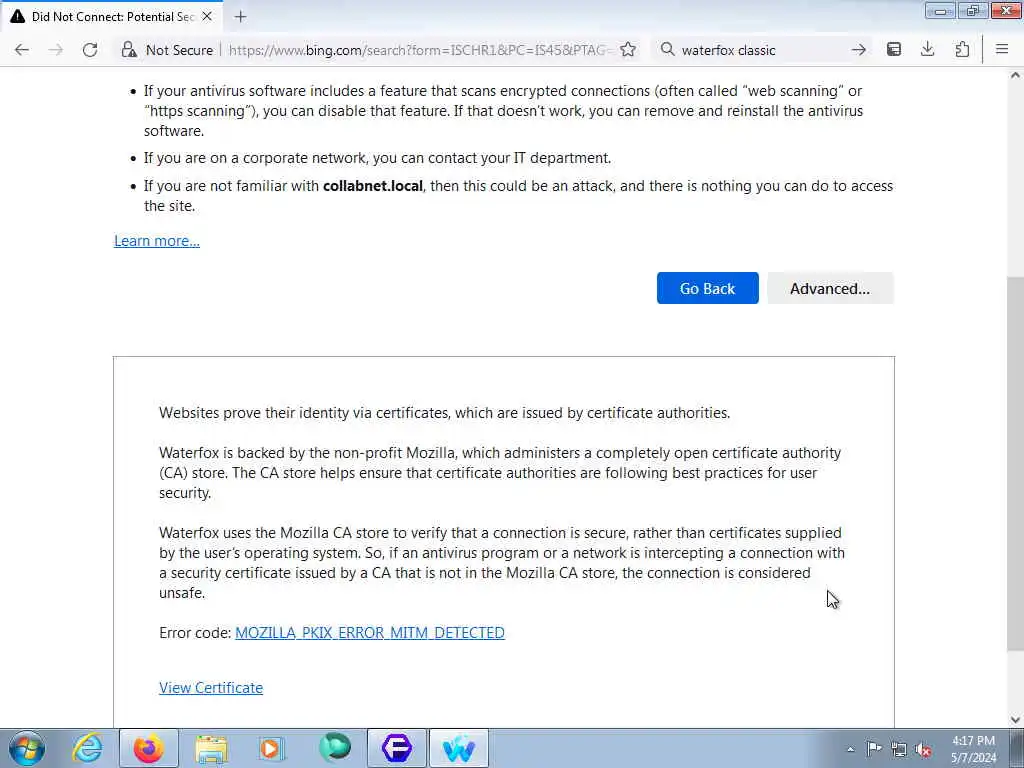Switch to the Waterfox taskbar icon
1024x768 pixels.
pos(458,748)
